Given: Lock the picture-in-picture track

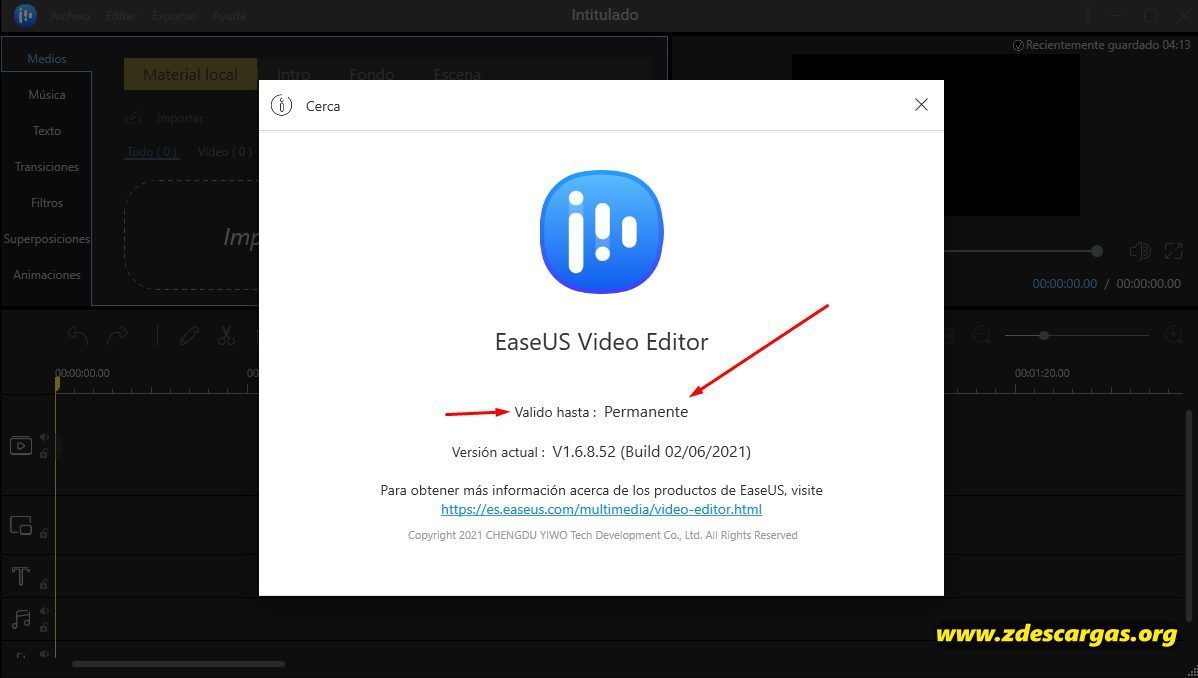Looking at the screenshot, I should pos(44,533).
